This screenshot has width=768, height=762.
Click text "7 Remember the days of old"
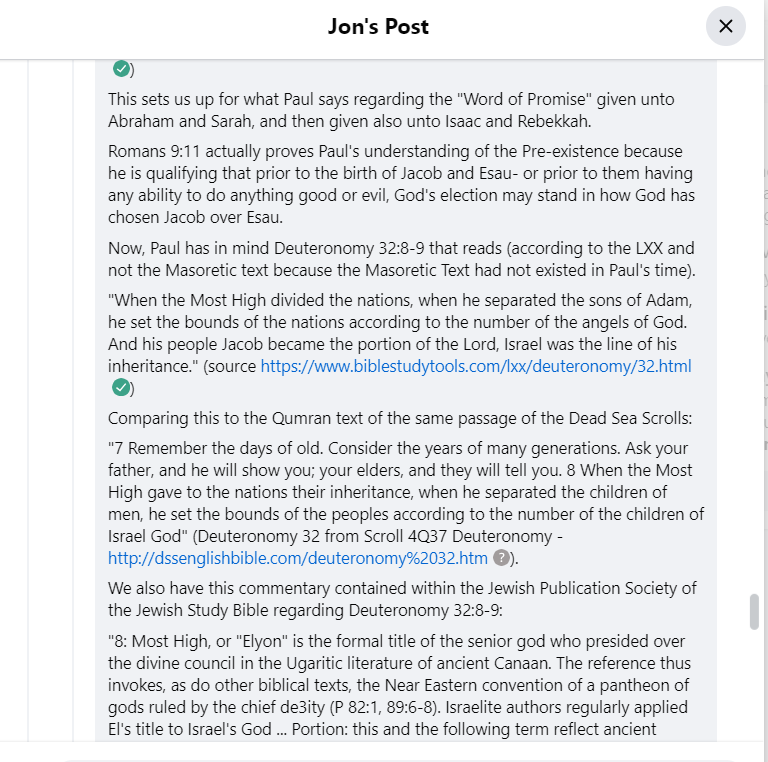click(218, 448)
